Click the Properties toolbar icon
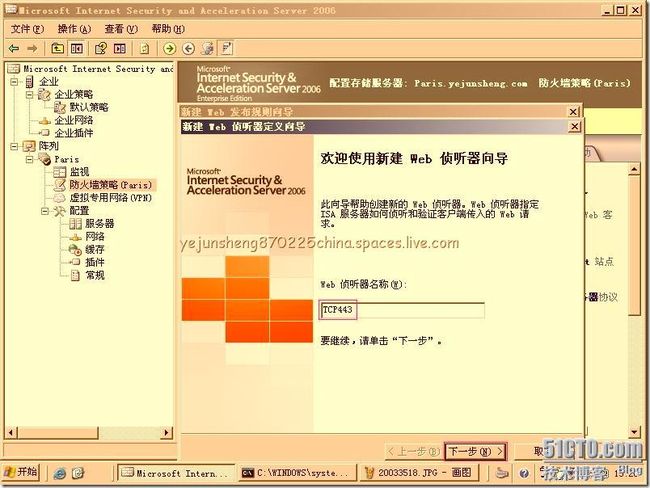This screenshot has width=650, height=488. (x=100, y=49)
